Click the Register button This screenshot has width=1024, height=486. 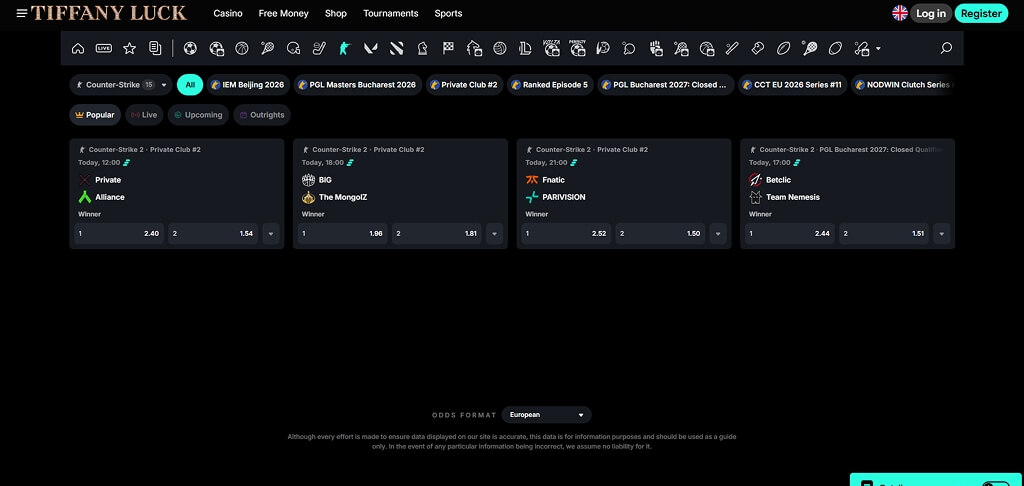point(981,13)
